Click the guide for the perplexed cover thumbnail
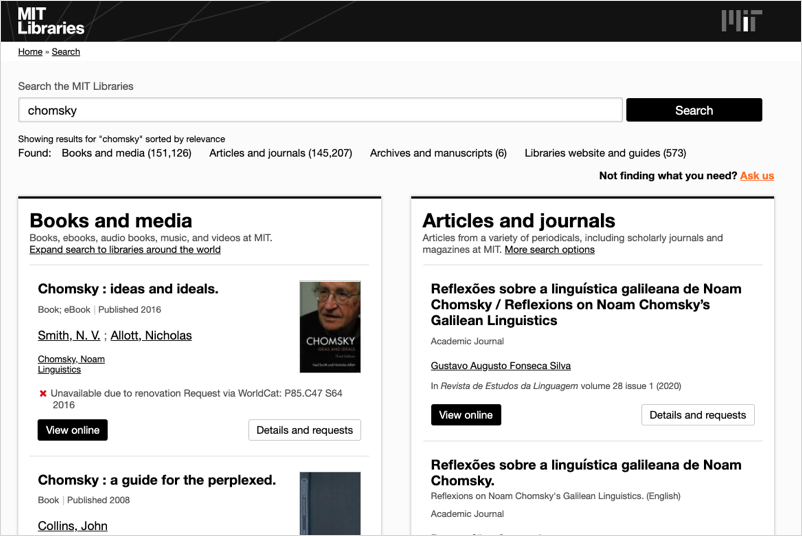Viewport: 802px width, 536px height. point(330,503)
